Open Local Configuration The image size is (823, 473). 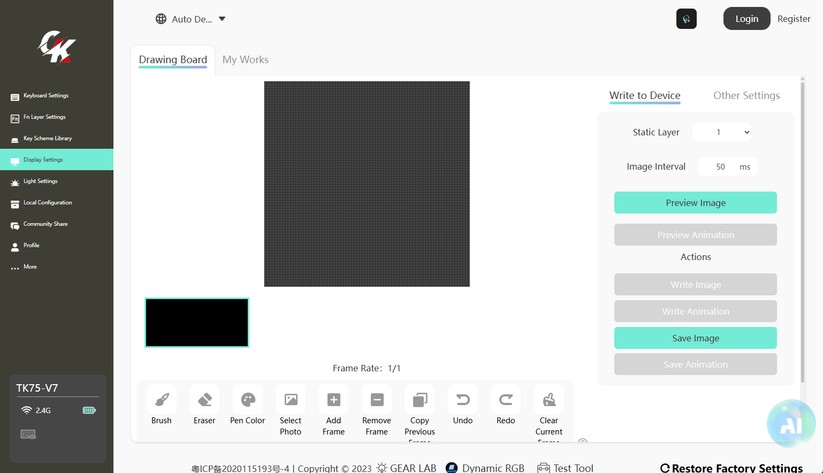coord(57,203)
